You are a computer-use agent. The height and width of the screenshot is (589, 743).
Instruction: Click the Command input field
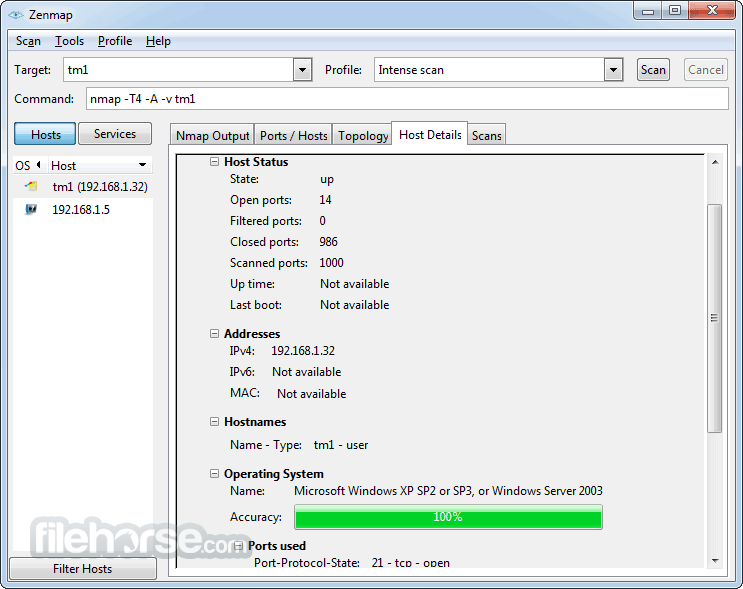pos(407,99)
